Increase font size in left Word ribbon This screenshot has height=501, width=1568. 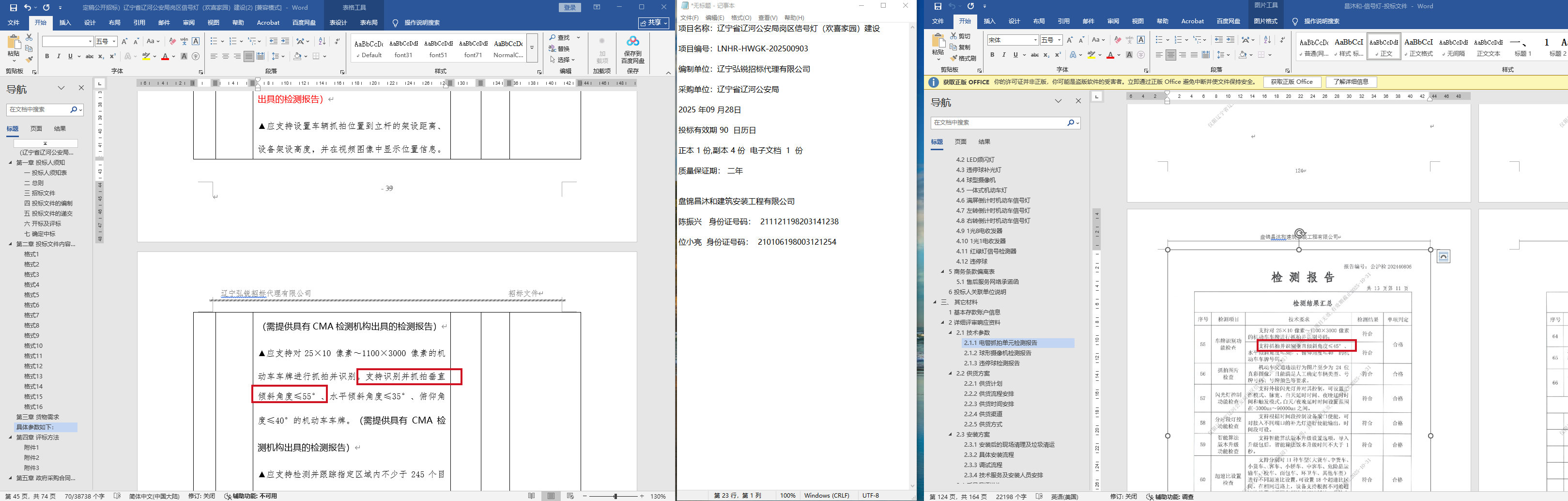click(125, 41)
